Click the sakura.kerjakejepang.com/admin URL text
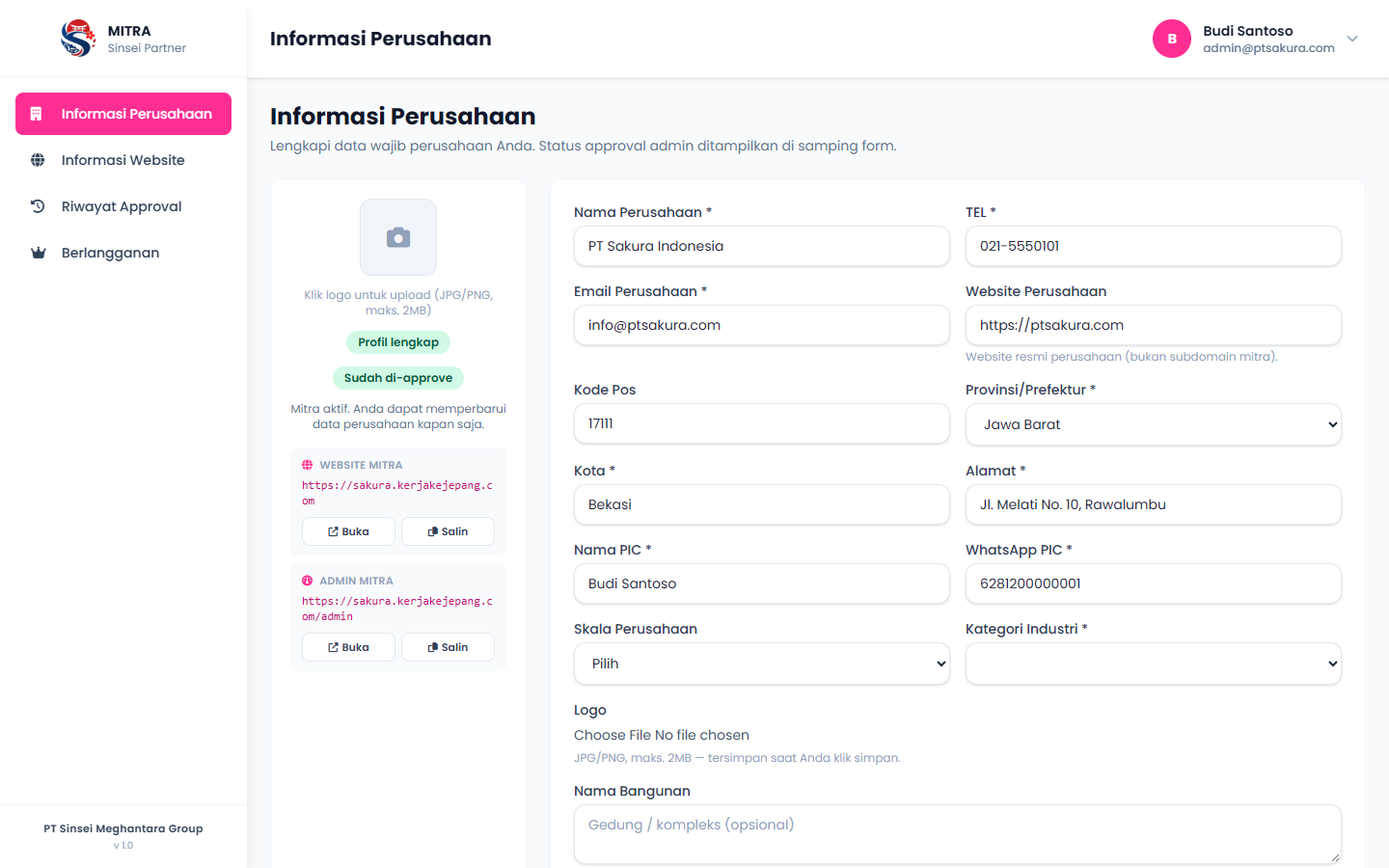Image resolution: width=1389 pixels, height=868 pixels. [x=397, y=609]
